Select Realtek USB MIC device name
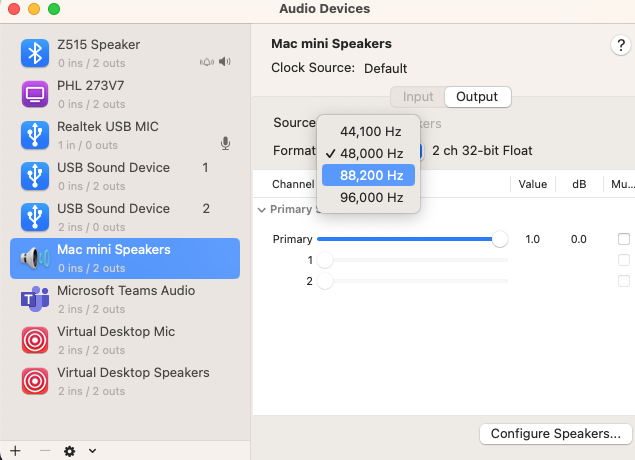Viewport: 635px width, 460px height. (108, 126)
